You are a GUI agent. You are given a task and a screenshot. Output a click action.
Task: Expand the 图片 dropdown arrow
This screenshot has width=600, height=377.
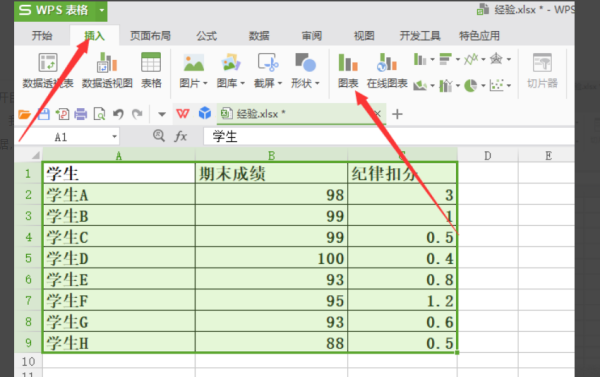click(x=205, y=83)
